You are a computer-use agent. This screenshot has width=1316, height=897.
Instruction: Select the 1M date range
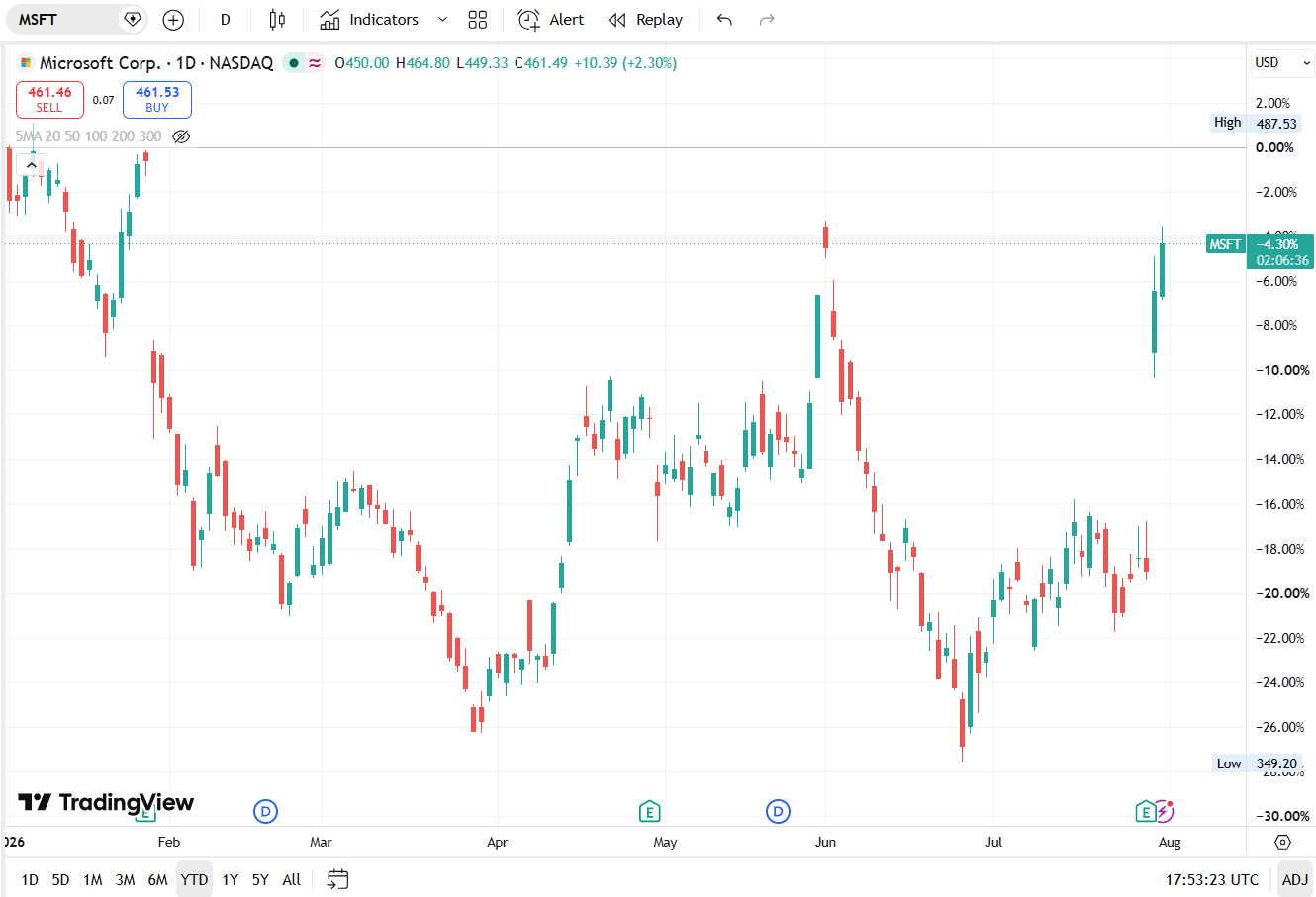click(92, 879)
